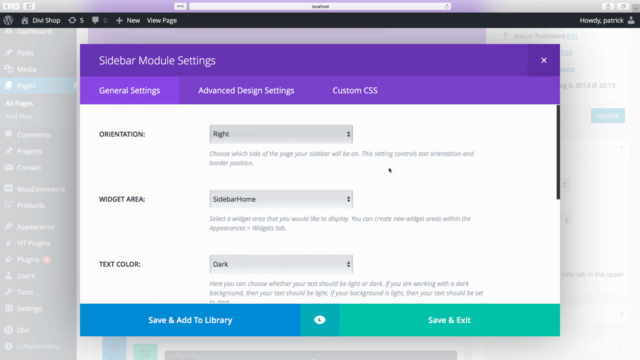Click the browser share icon

click(x=608, y=6)
